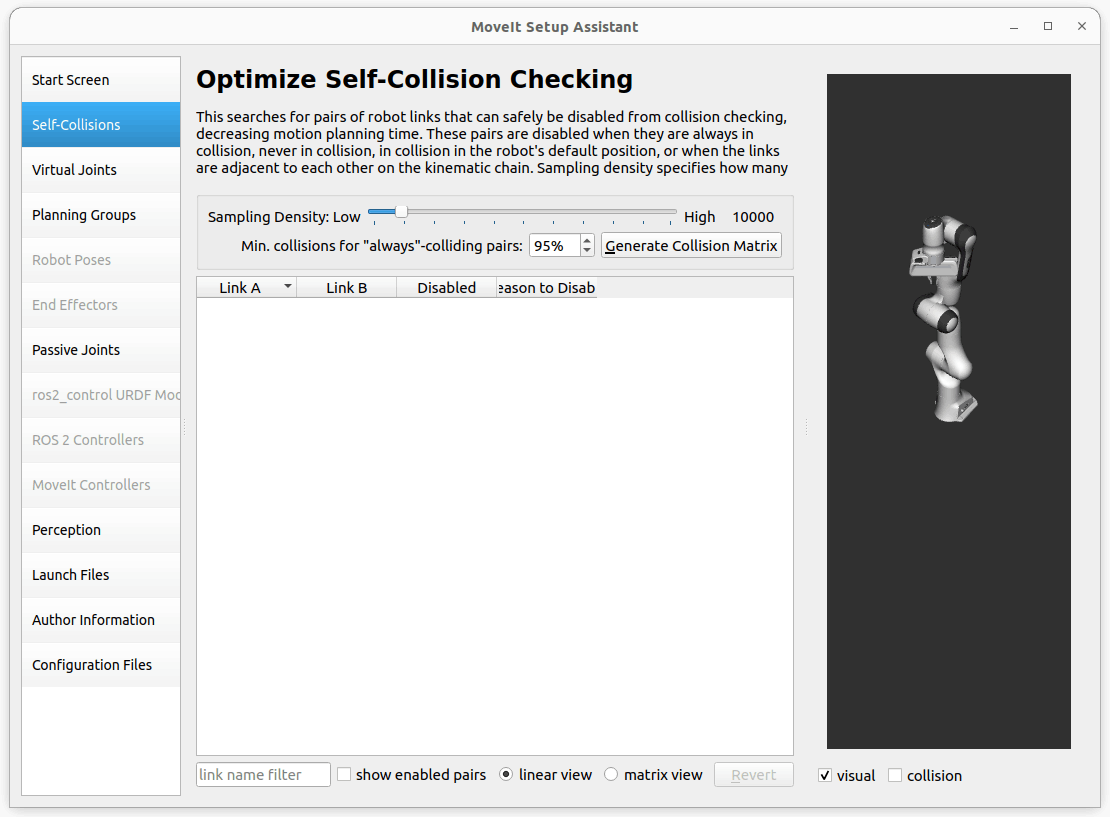This screenshot has width=1110, height=817.
Task: Click the Robot Poses step
Action: 101,260
